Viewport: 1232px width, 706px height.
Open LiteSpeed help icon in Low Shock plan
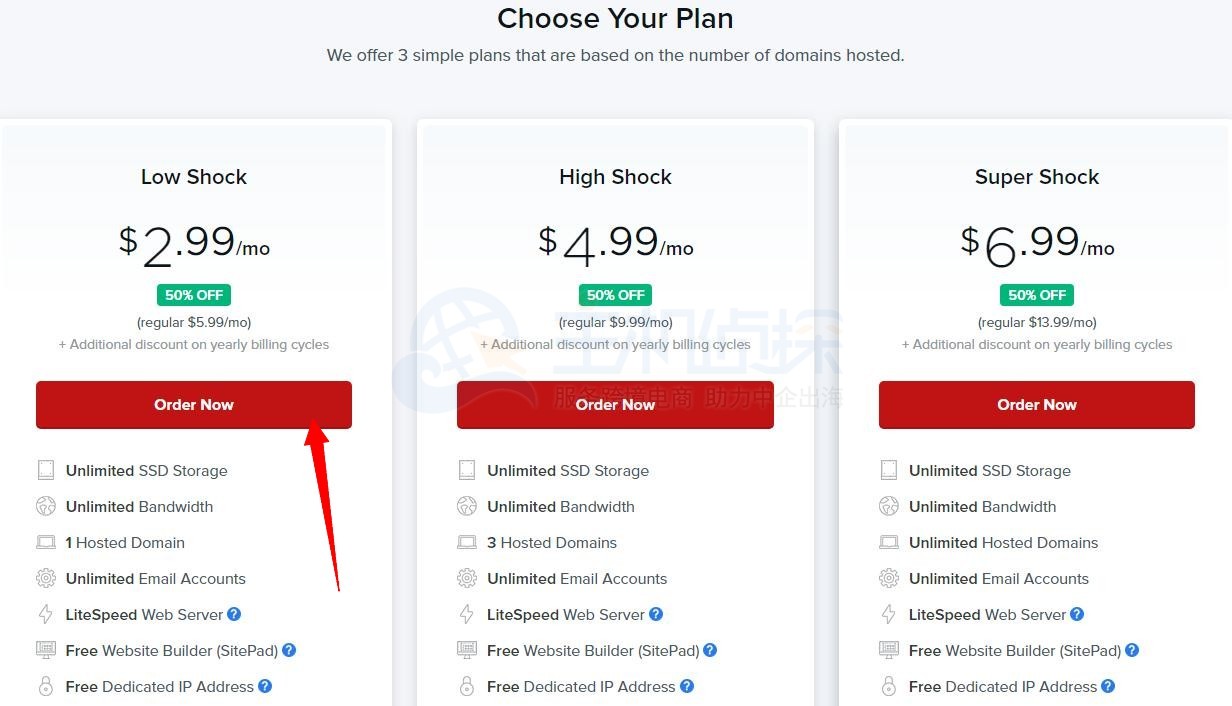(x=234, y=614)
